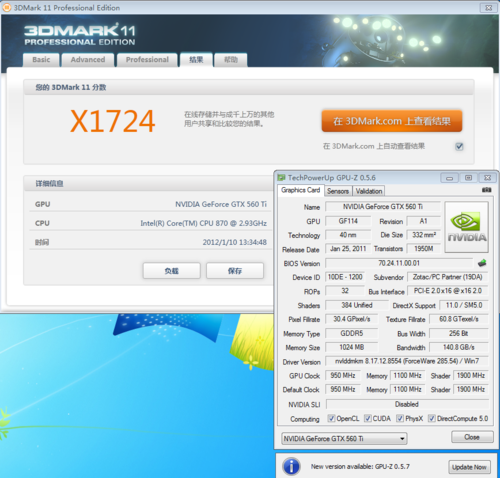Click the Intel Core CPU 870 @ 2.93GHz text

(x=203, y=223)
